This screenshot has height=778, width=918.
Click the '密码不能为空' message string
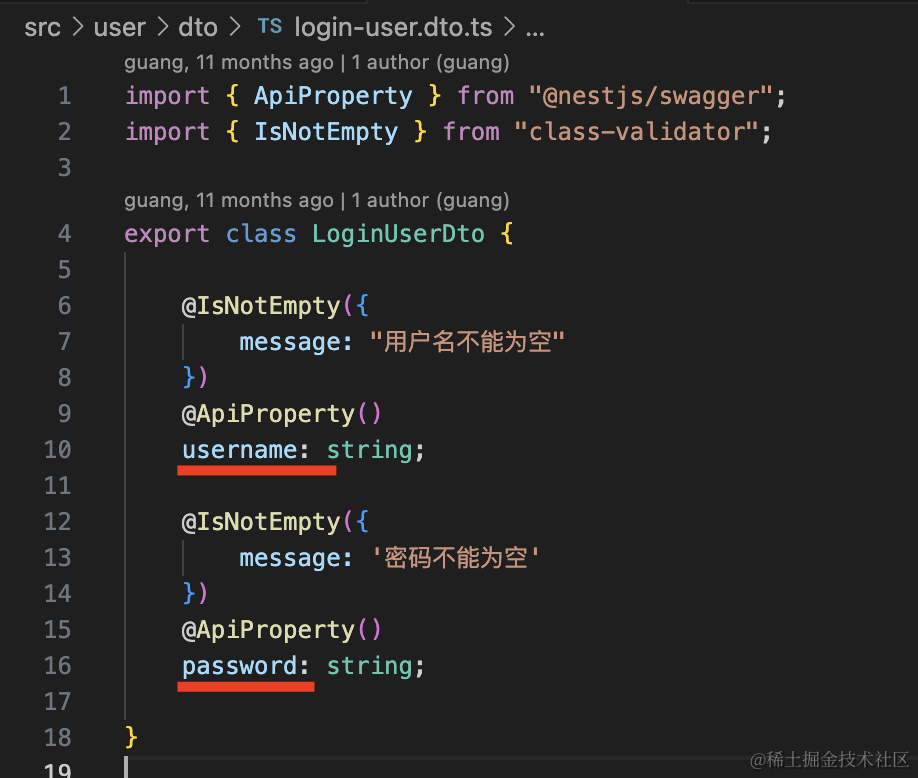click(x=455, y=558)
